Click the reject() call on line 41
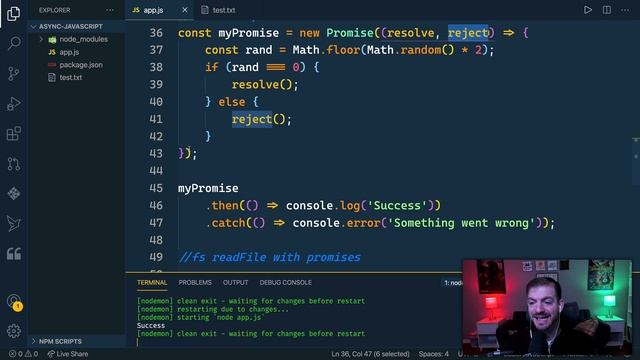 (262, 120)
